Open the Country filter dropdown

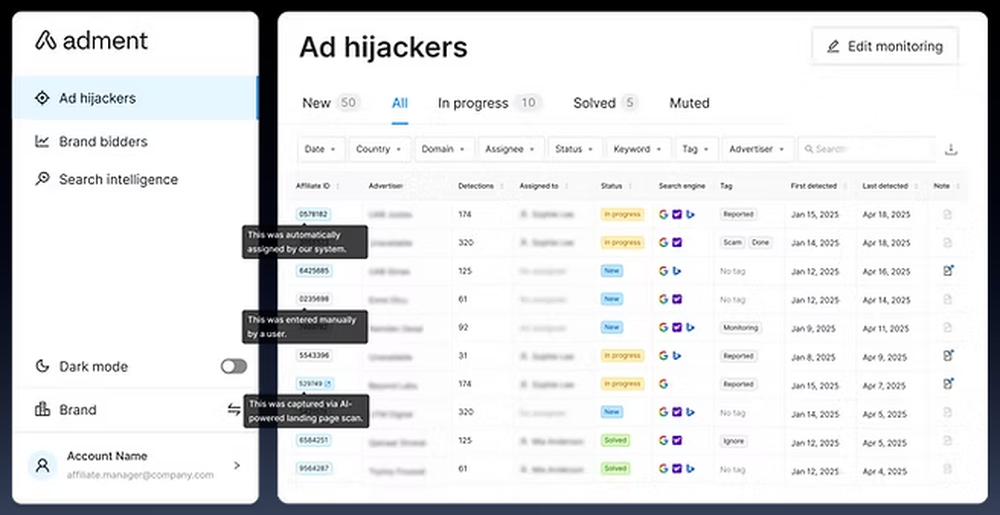pos(379,149)
